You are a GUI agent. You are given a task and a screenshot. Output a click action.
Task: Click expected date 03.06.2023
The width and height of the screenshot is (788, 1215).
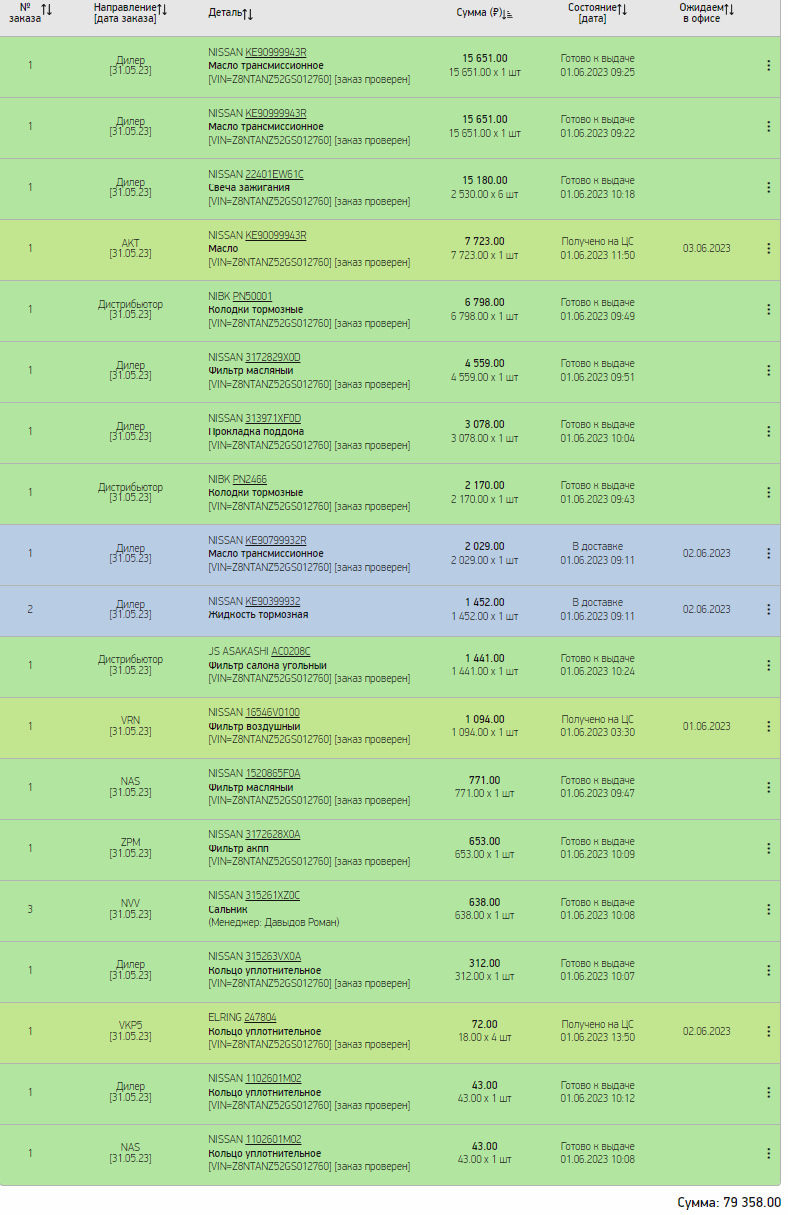tap(706, 248)
